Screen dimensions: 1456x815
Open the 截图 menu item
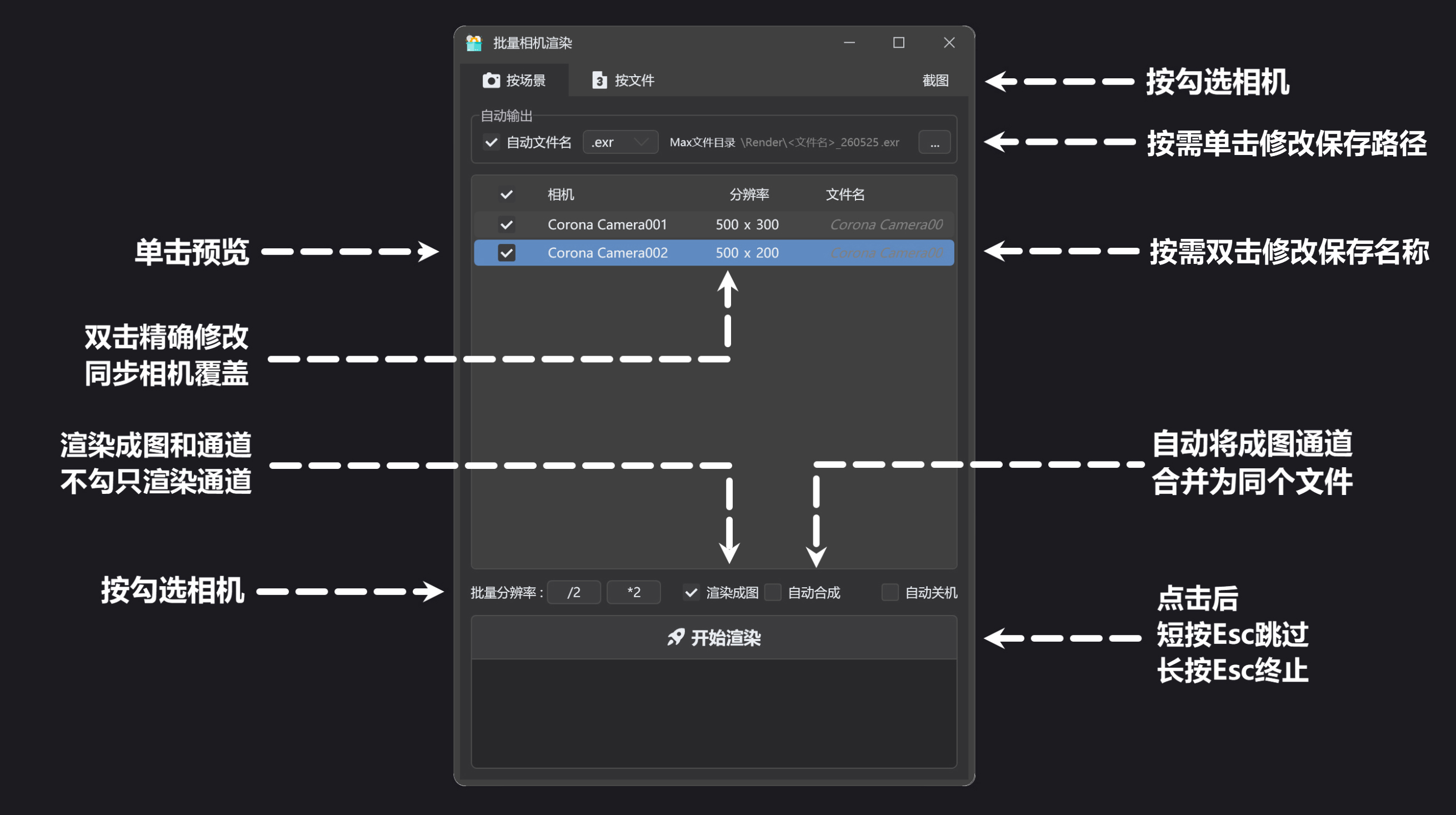935,80
